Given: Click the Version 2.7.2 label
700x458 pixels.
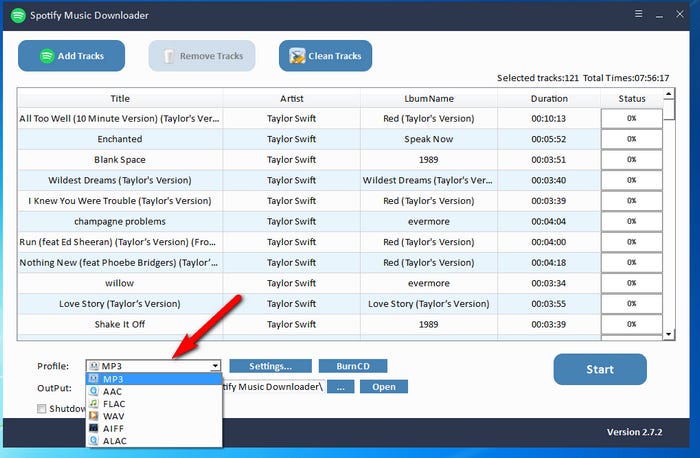Looking at the screenshot, I should [x=634, y=432].
